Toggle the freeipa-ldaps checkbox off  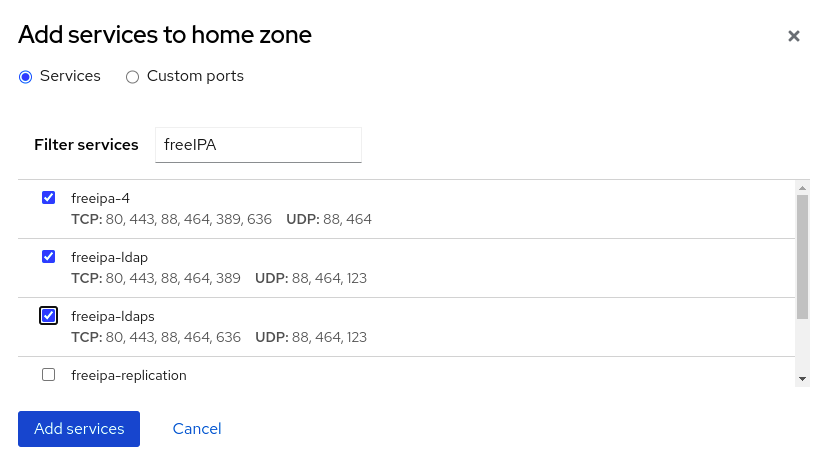tap(48, 315)
